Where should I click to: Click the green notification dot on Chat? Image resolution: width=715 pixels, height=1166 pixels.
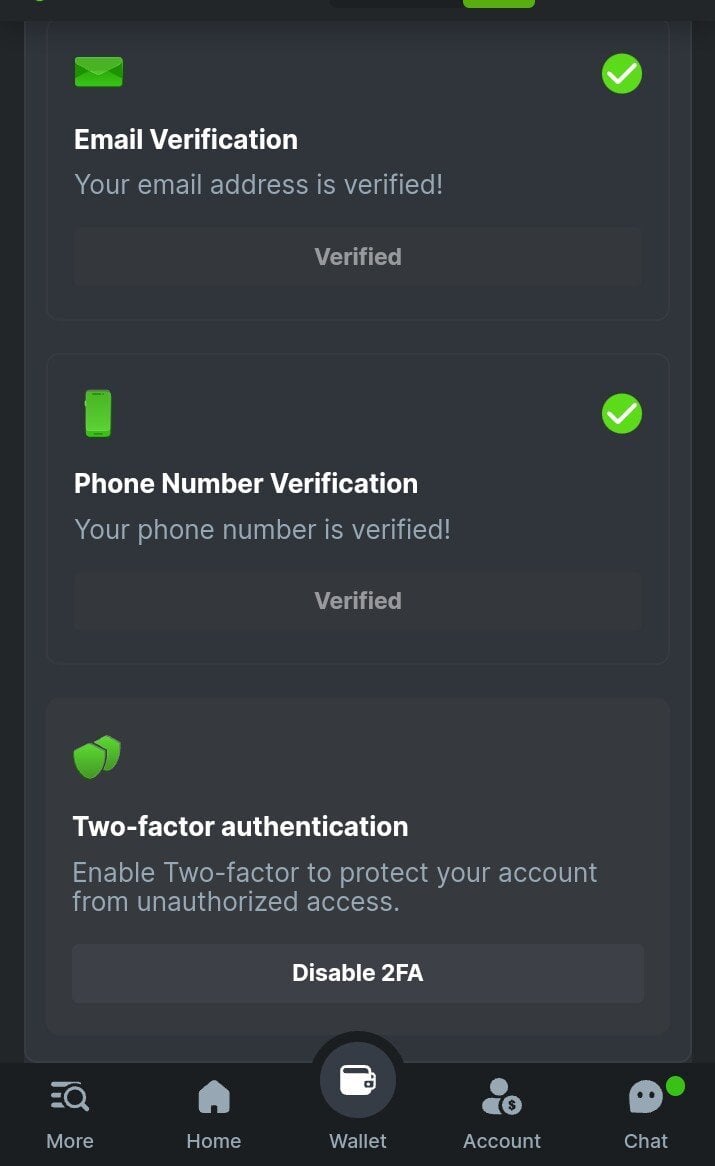pyautogui.click(x=675, y=1085)
